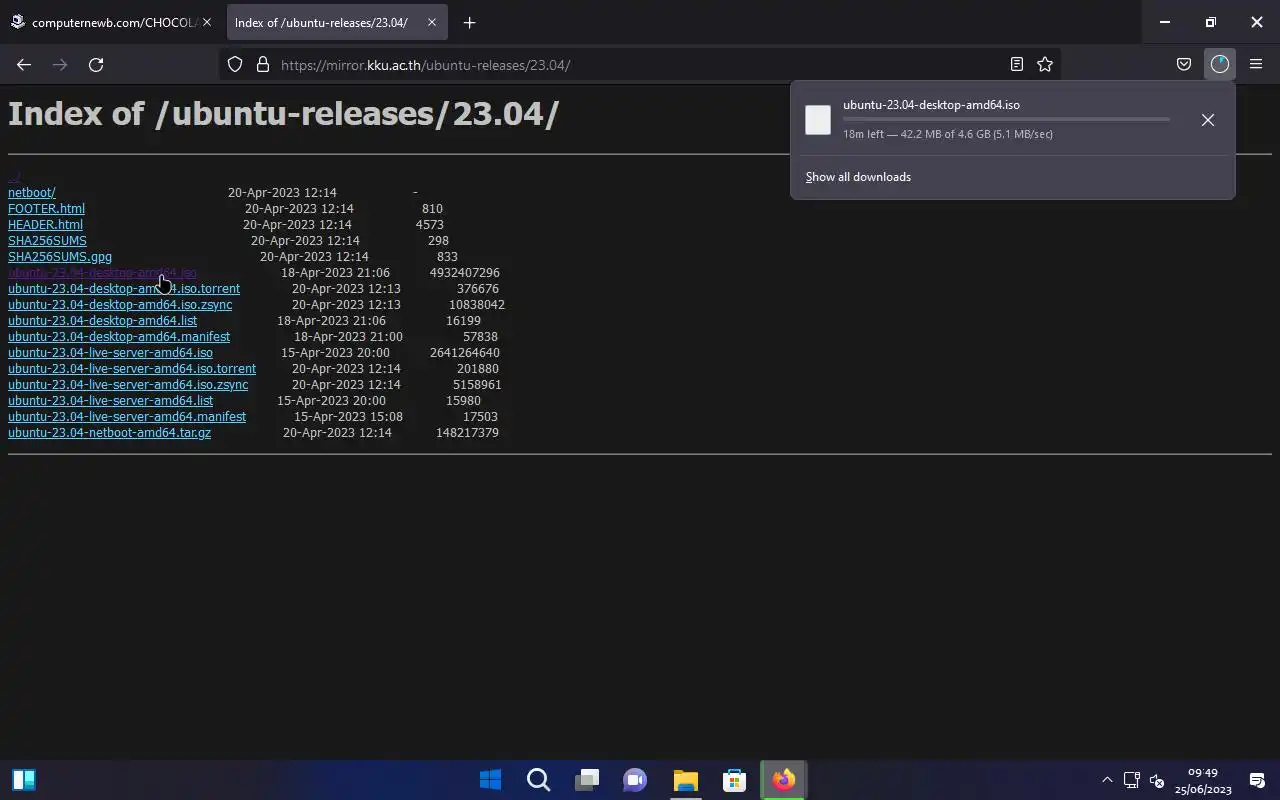Screen dimensions: 1280x800
Task: Expand hidden system tray icons chevron
Action: coord(1107,780)
